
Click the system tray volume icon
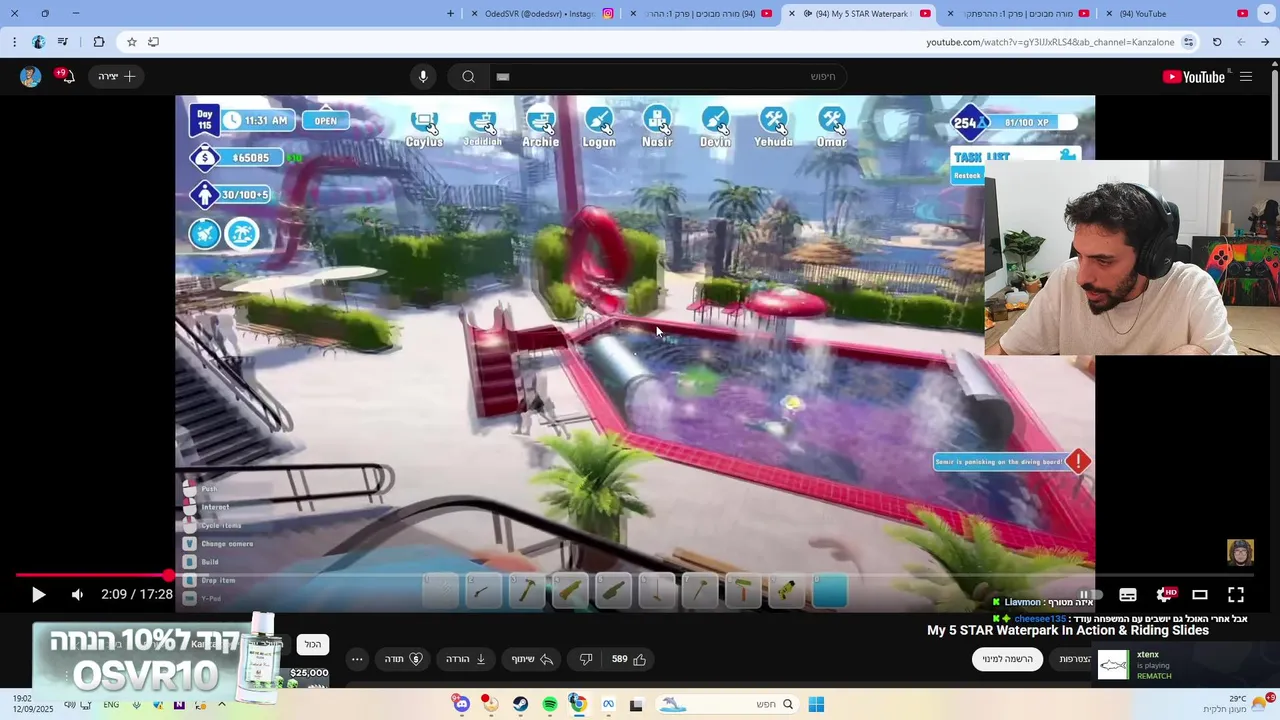(x=70, y=705)
